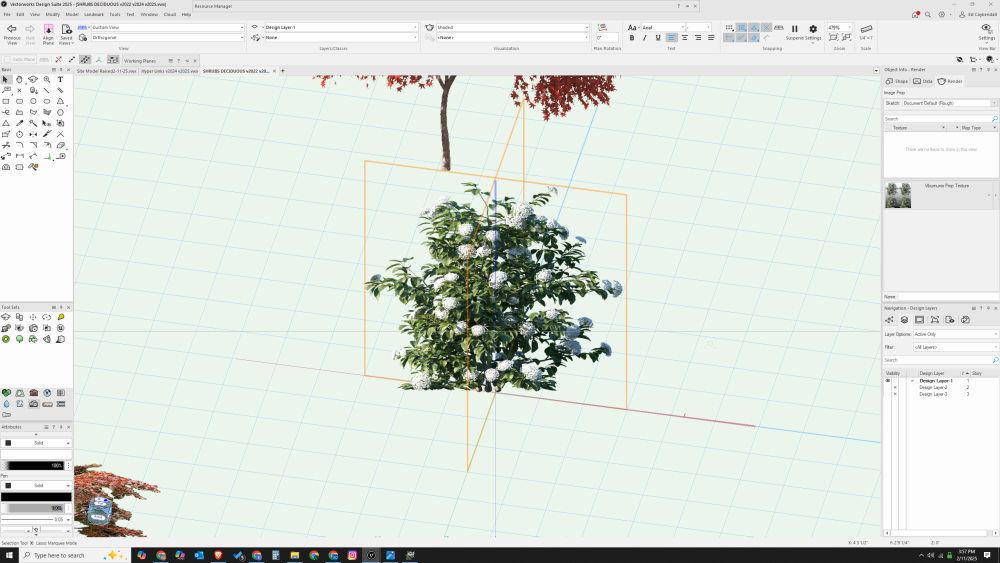Toggle Bold text formatting
The height and width of the screenshot is (563, 1000).
(631, 38)
